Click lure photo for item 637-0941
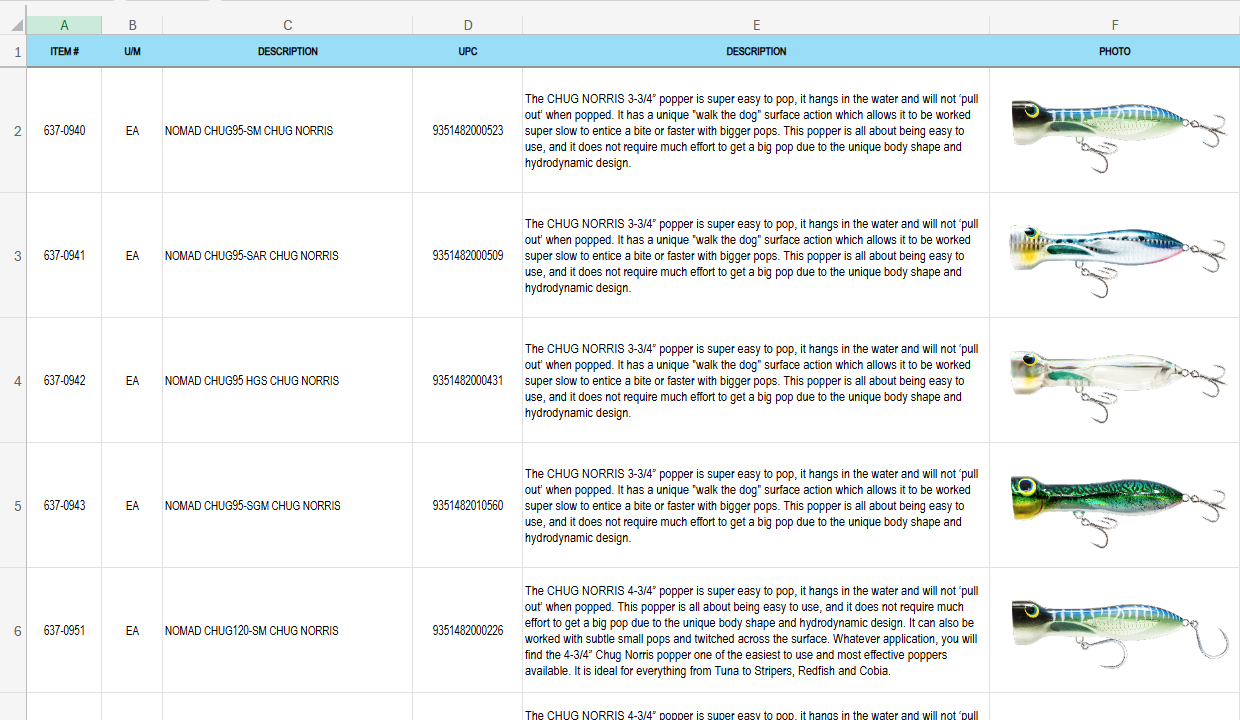The height and width of the screenshot is (720, 1240). point(1119,260)
